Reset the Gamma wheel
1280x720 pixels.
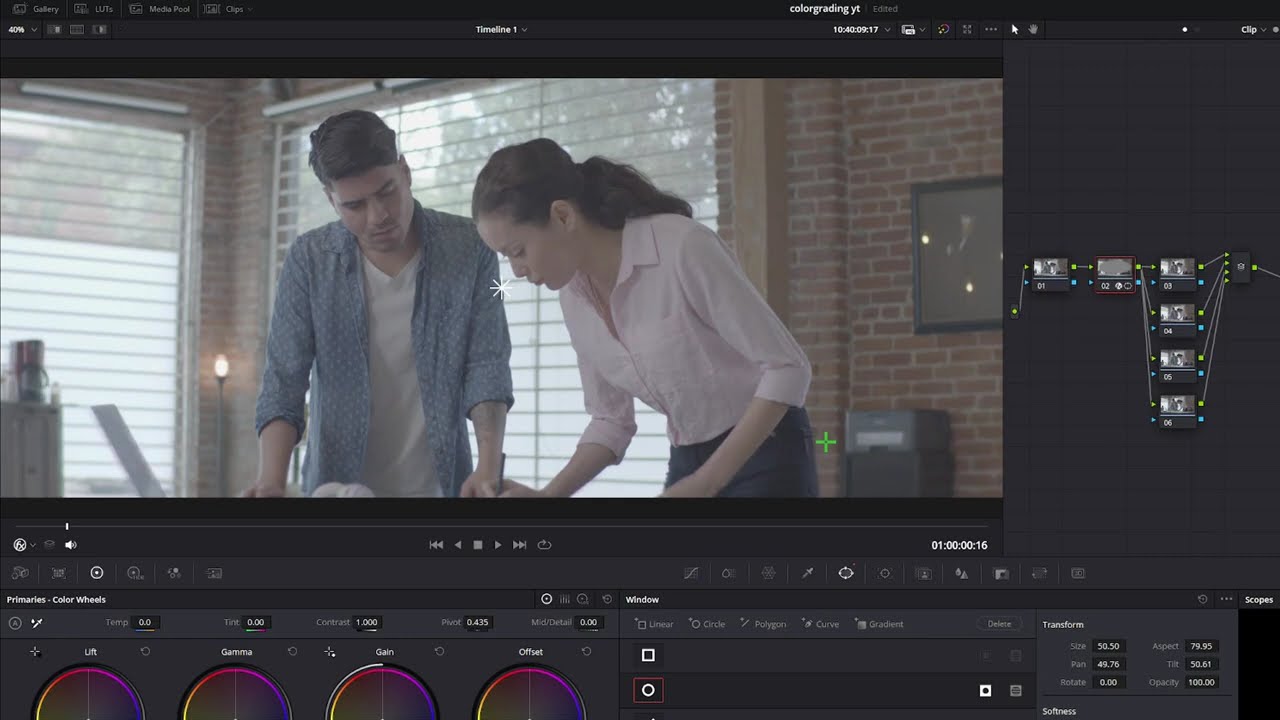tap(292, 652)
